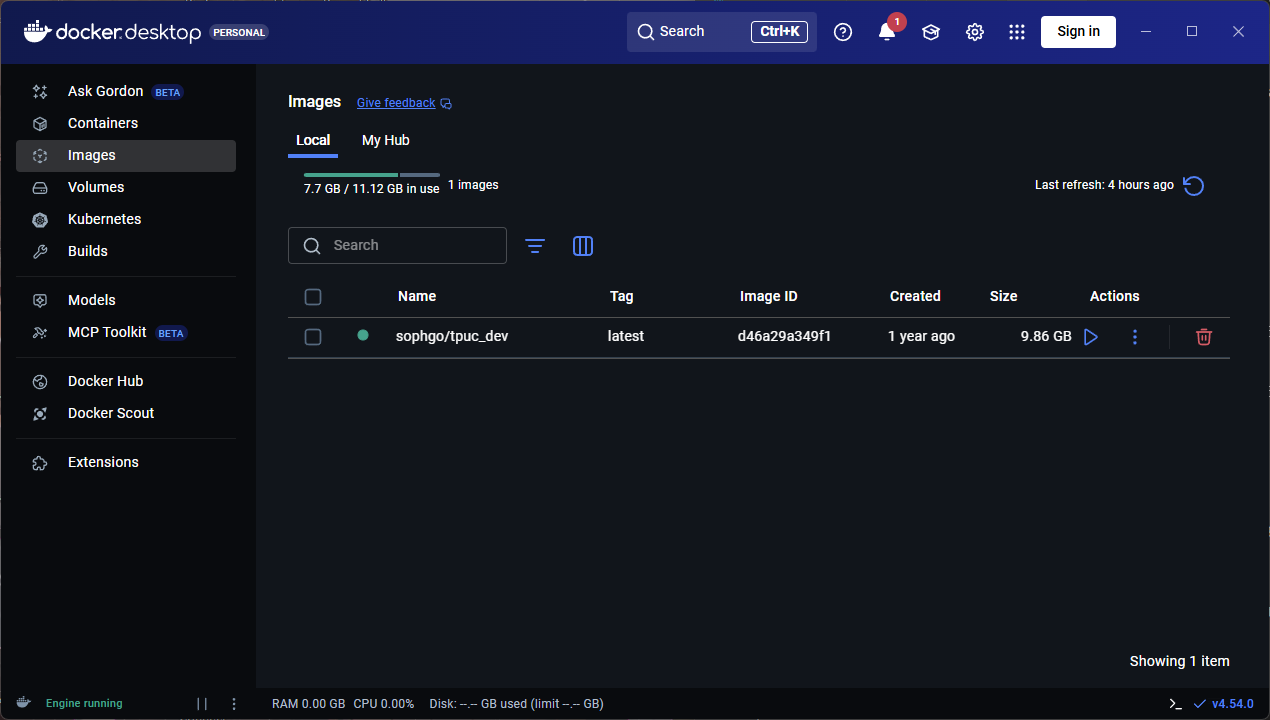Select all images checkbox in header
The width and height of the screenshot is (1270, 720).
click(313, 297)
